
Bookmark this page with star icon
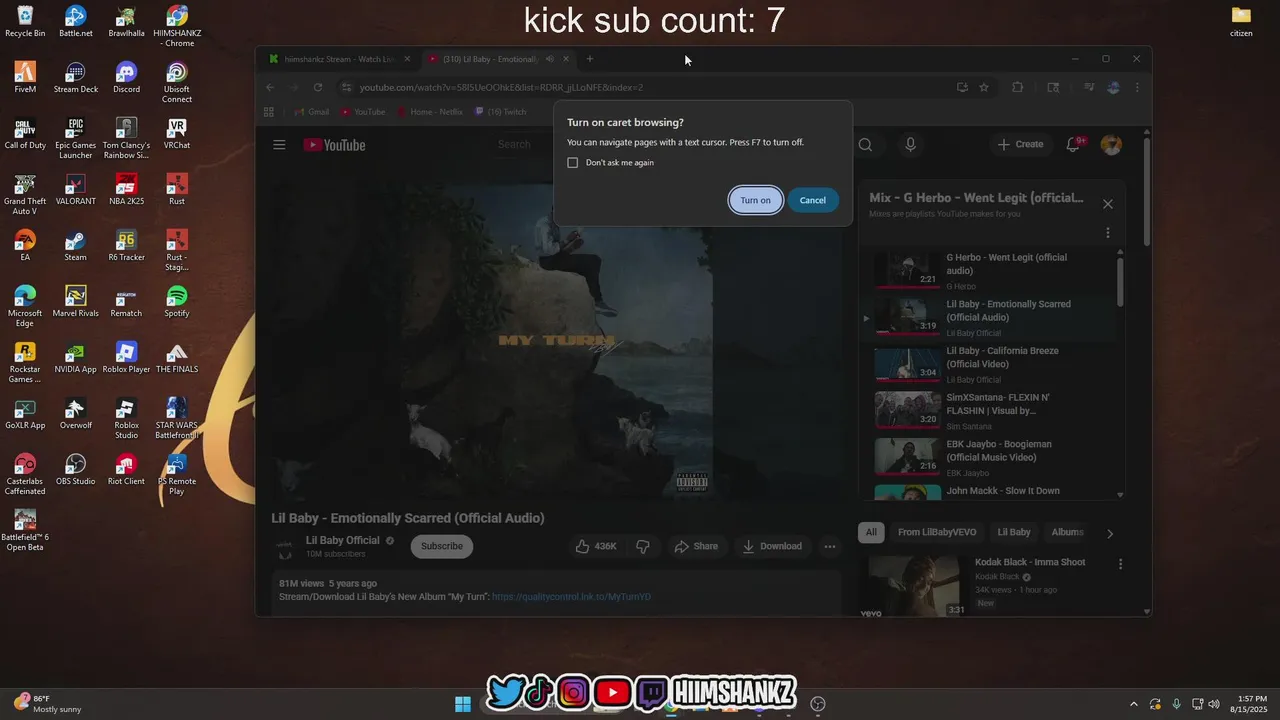coord(984,87)
